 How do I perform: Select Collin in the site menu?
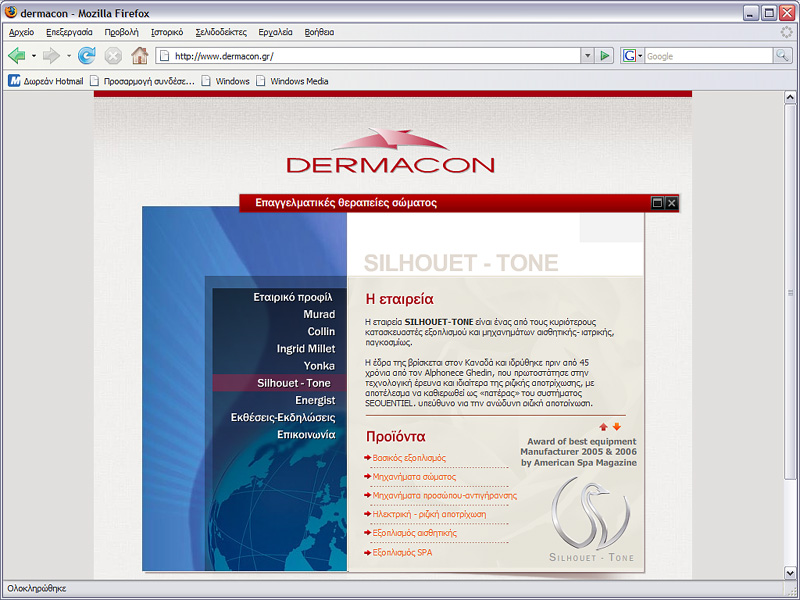click(321, 332)
